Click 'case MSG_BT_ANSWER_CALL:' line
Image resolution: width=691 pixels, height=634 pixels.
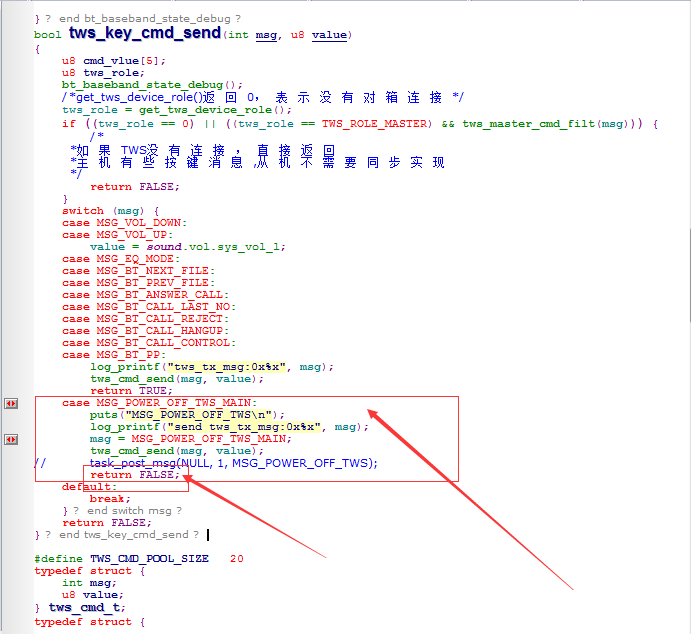145,295
